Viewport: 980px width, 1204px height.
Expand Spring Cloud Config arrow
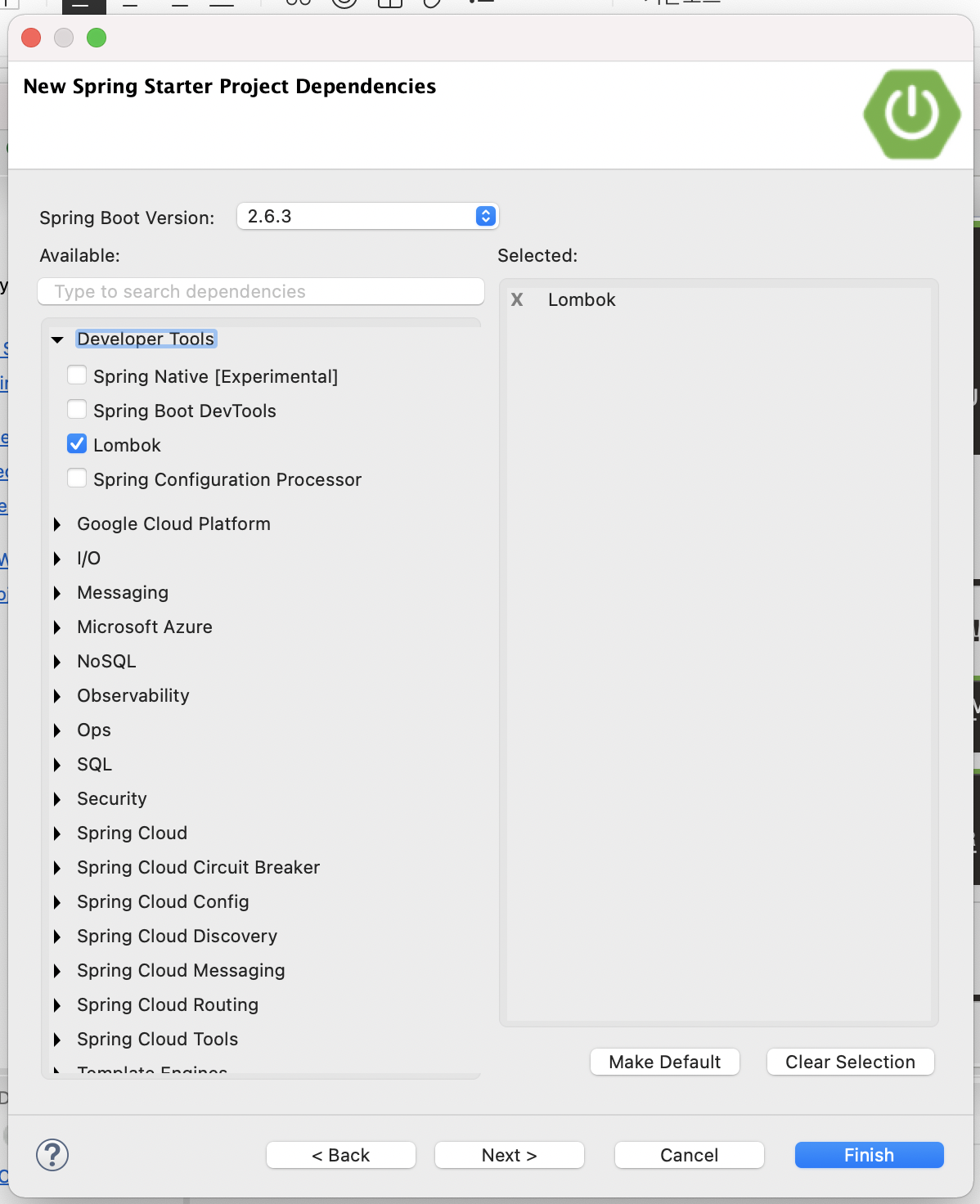pyautogui.click(x=57, y=902)
